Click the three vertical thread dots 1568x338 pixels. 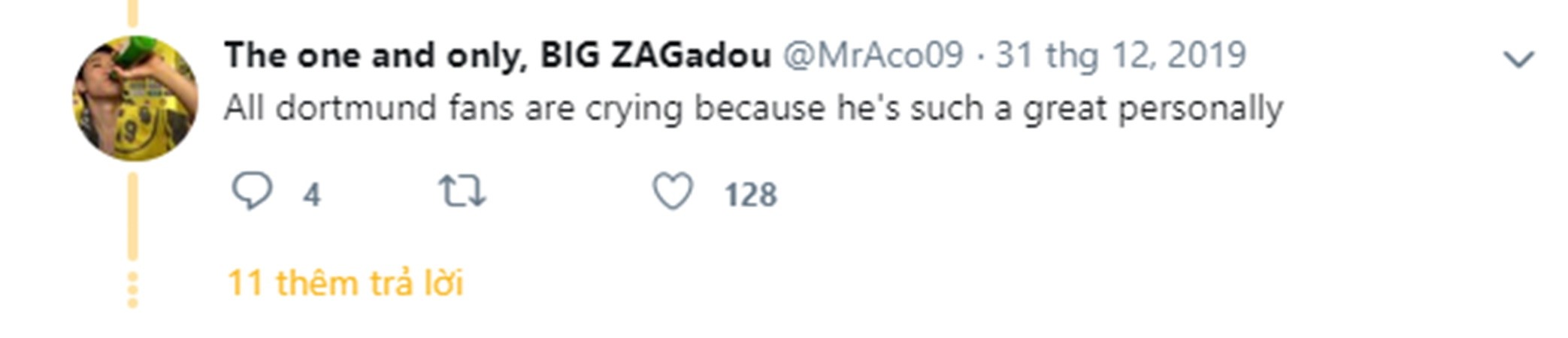point(132,290)
